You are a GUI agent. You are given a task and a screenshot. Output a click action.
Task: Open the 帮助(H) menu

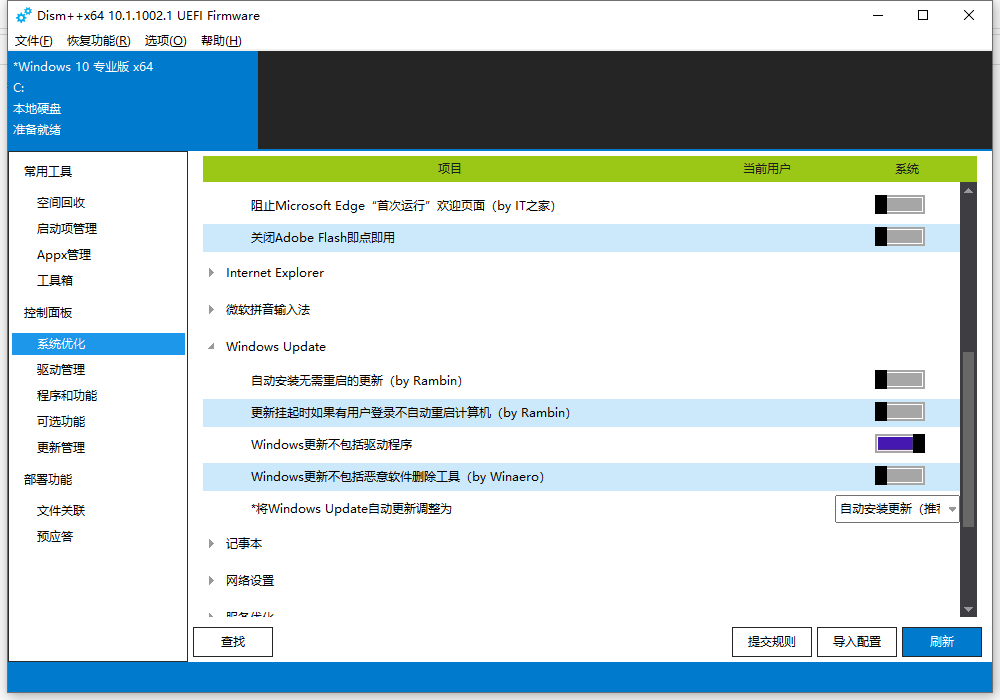[x=221, y=41]
